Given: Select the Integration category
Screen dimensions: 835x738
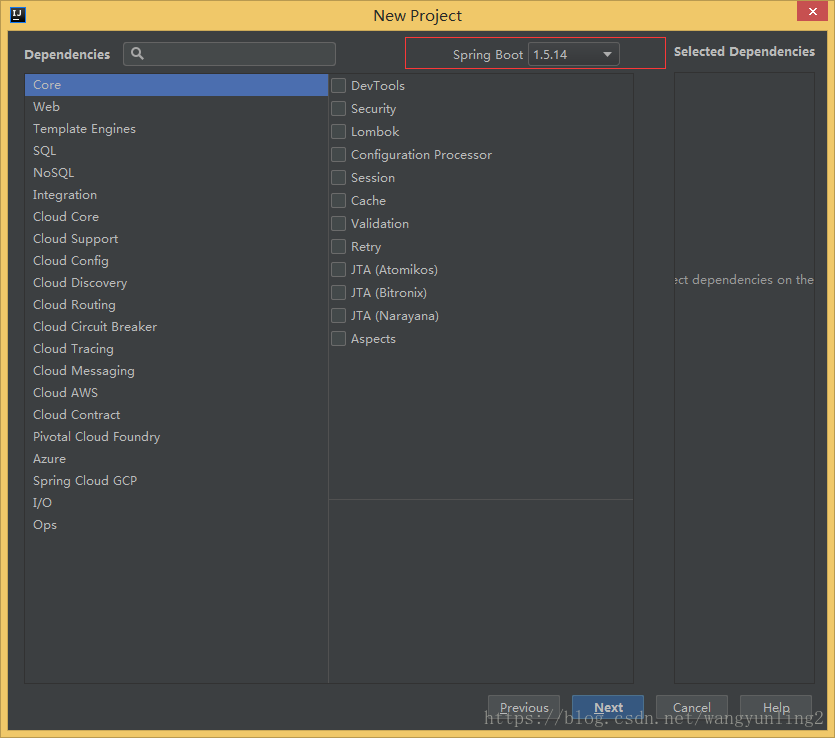Looking at the screenshot, I should 176,195.
